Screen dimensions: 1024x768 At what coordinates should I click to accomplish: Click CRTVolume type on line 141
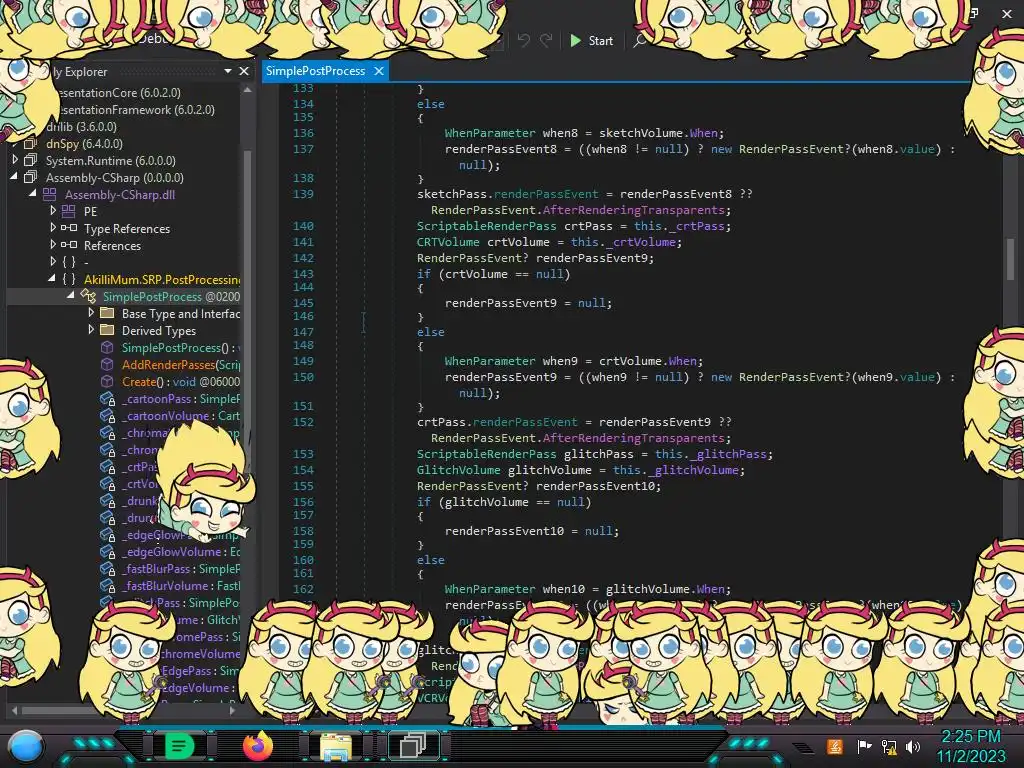pyautogui.click(x=448, y=242)
